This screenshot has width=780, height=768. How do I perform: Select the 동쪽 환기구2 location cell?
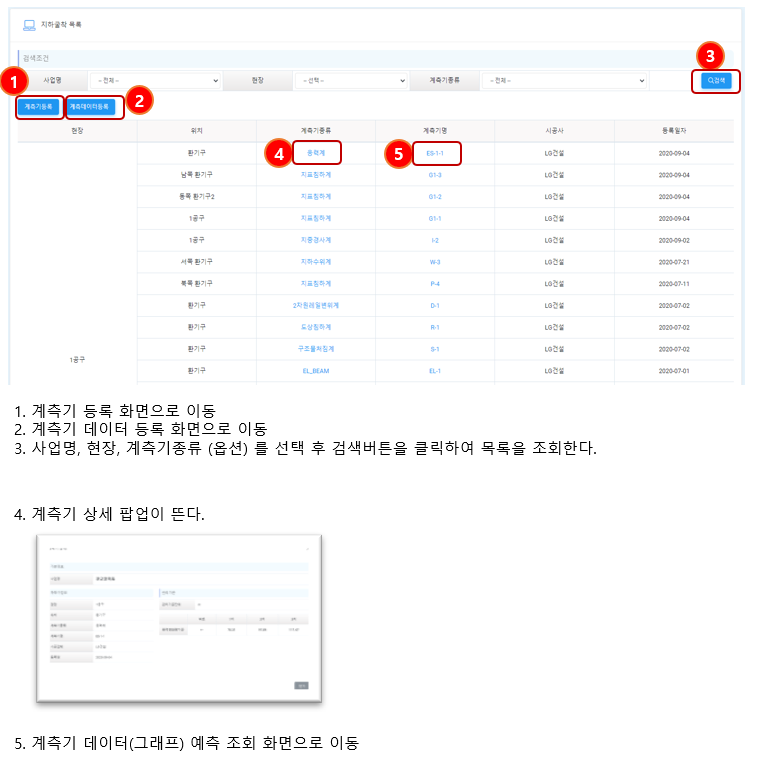[x=196, y=197]
